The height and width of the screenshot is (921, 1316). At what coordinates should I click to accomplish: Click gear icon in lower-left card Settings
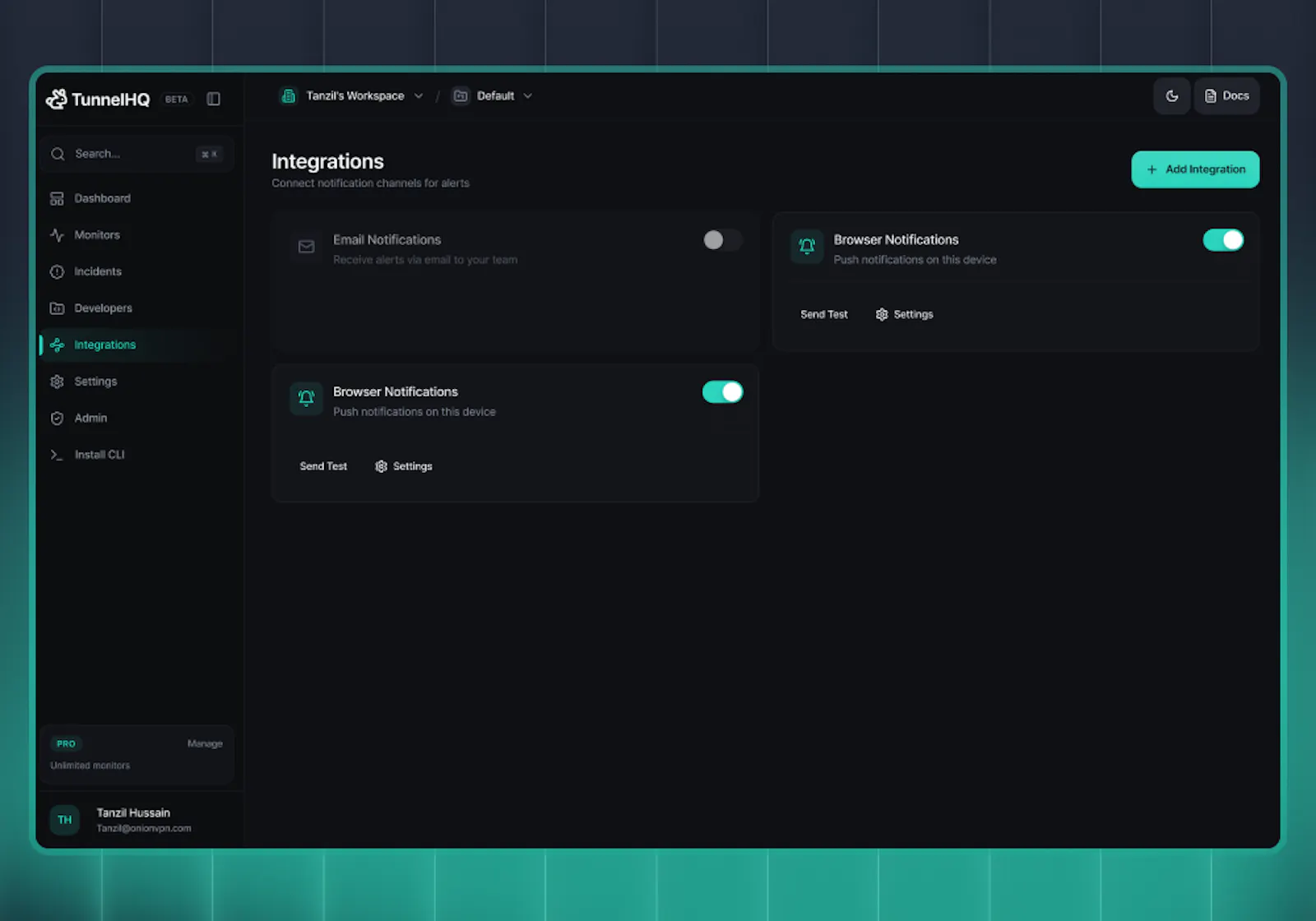coord(381,466)
